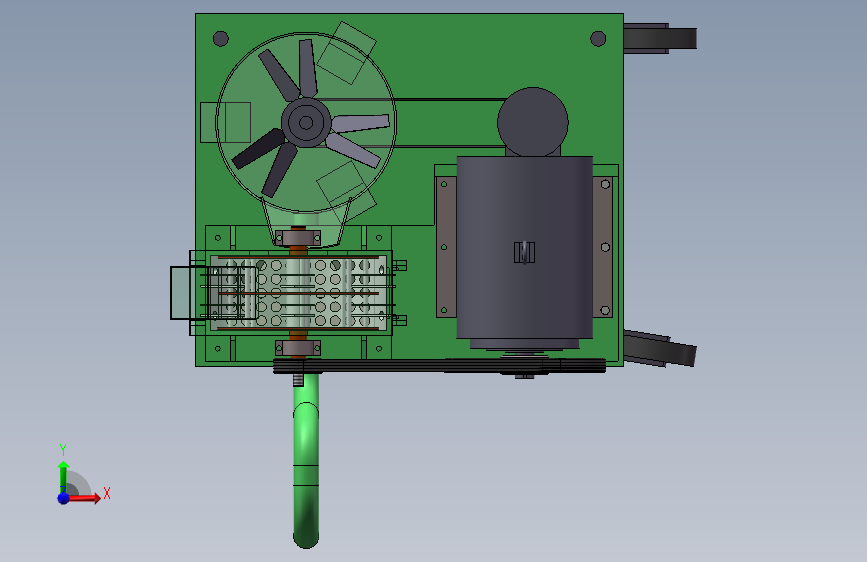Image resolution: width=867 pixels, height=562 pixels.
Task: Select the upper bearing block on the shaft
Action: coord(298,238)
